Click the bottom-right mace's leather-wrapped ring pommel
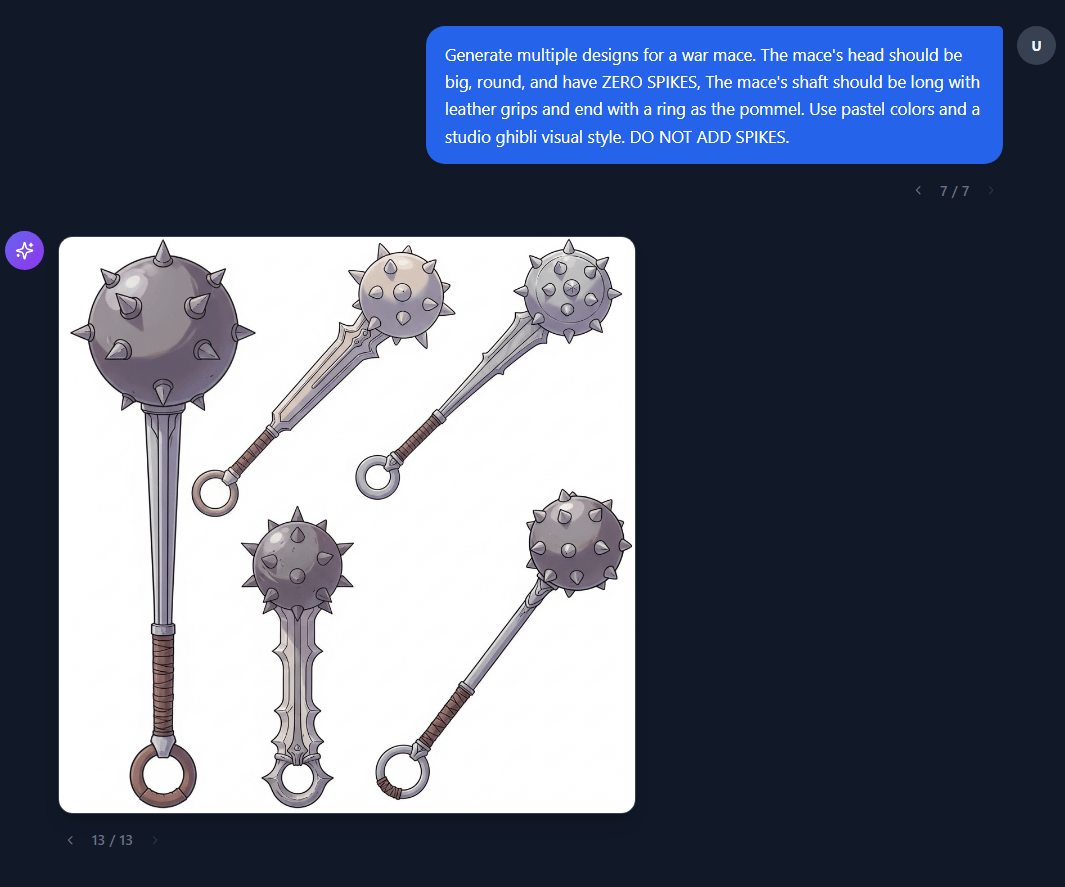The height and width of the screenshot is (887, 1065). pos(402,772)
